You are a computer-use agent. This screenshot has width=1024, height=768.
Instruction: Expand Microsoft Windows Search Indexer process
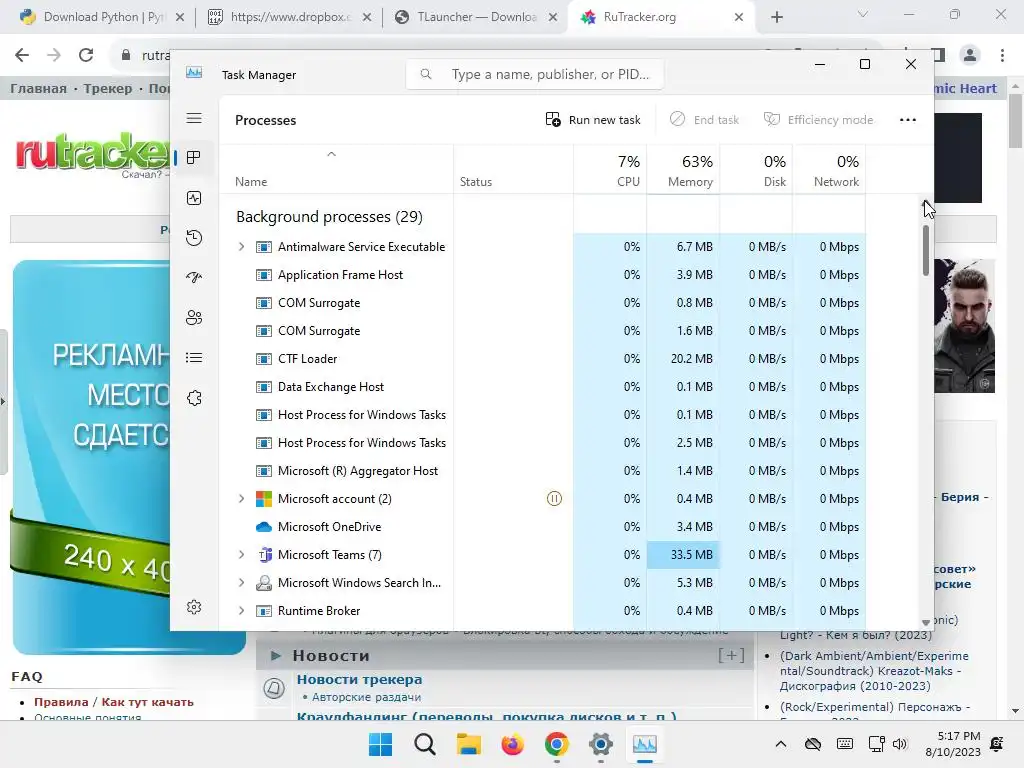click(x=241, y=583)
